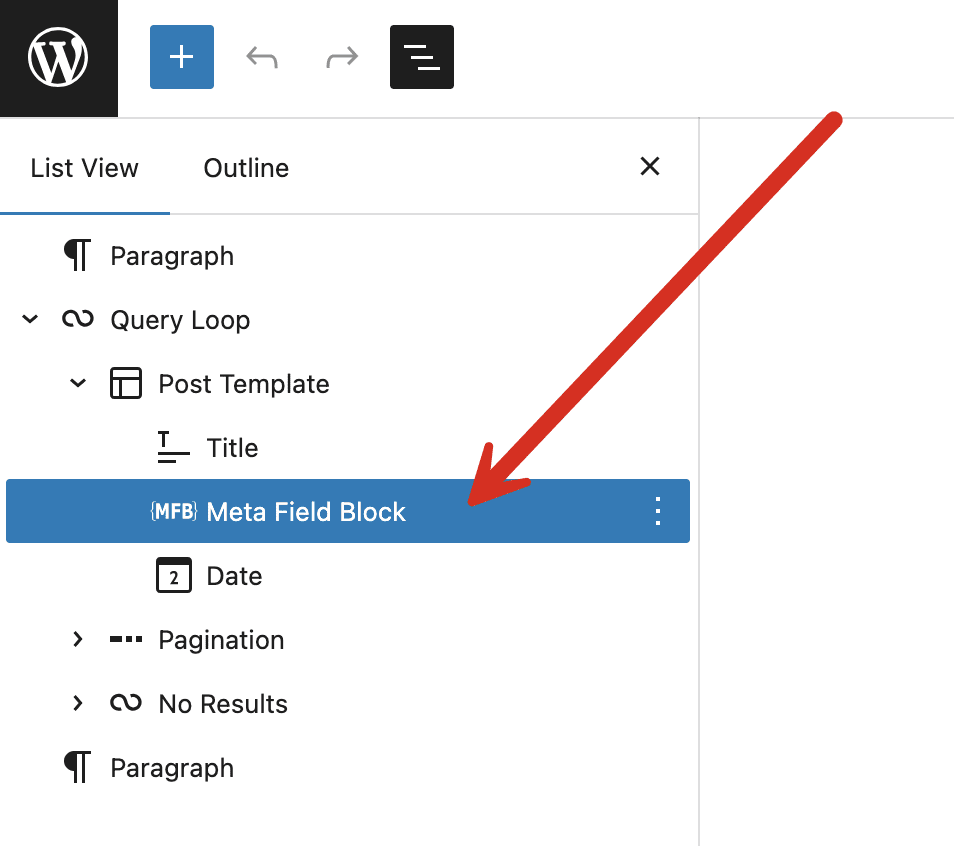Image resolution: width=954 pixels, height=846 pixels.
Task: Switch to the Outline tab
Action: coord(245,168)
